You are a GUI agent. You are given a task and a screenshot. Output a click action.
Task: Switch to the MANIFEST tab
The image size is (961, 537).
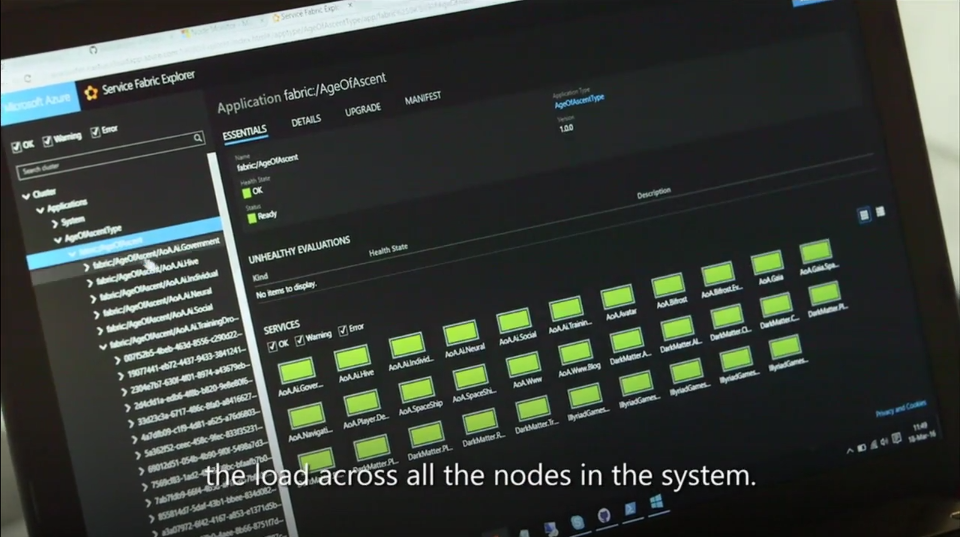(422, 97)
